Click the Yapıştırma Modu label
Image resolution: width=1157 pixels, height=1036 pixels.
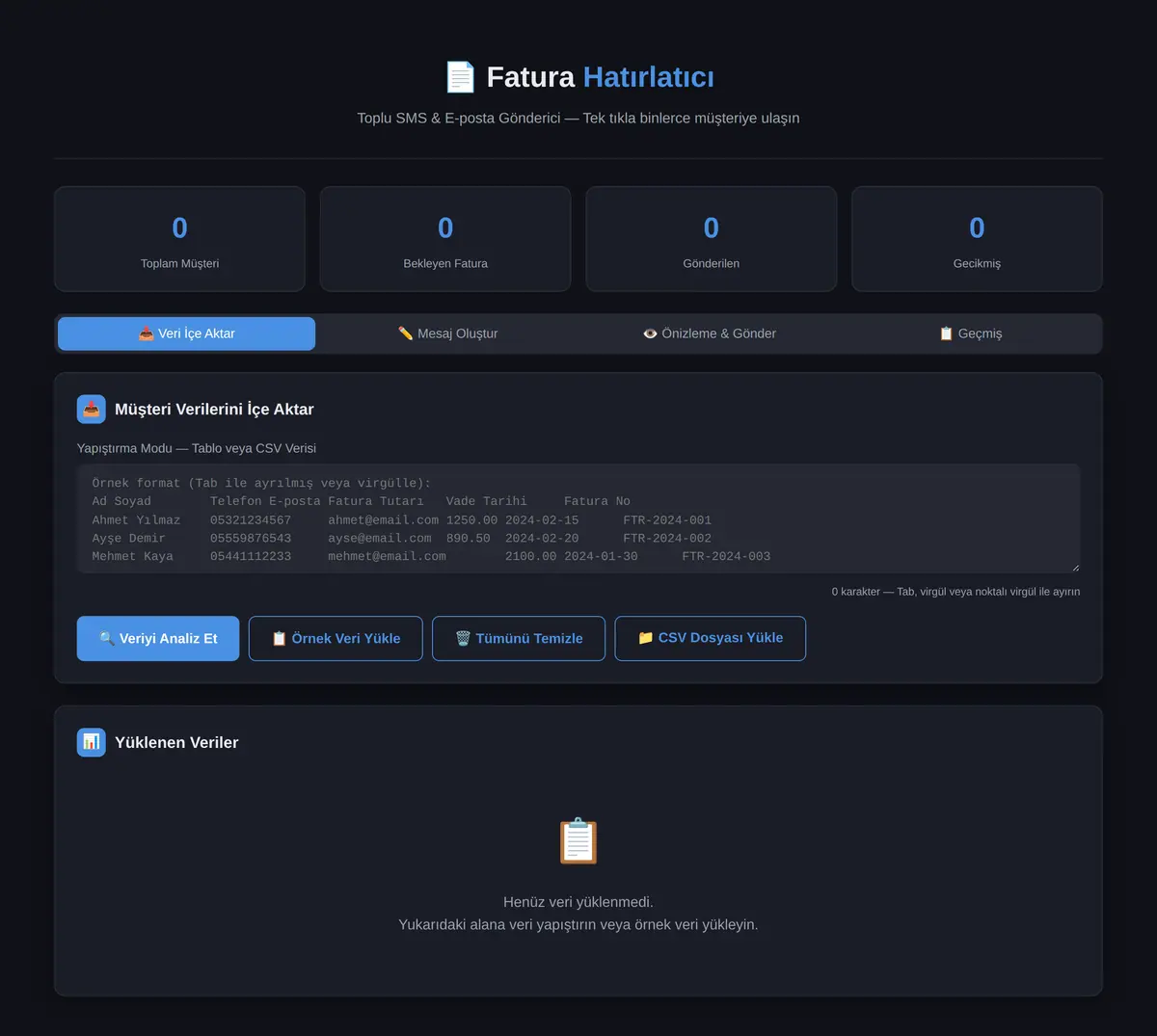coord(197,448)
